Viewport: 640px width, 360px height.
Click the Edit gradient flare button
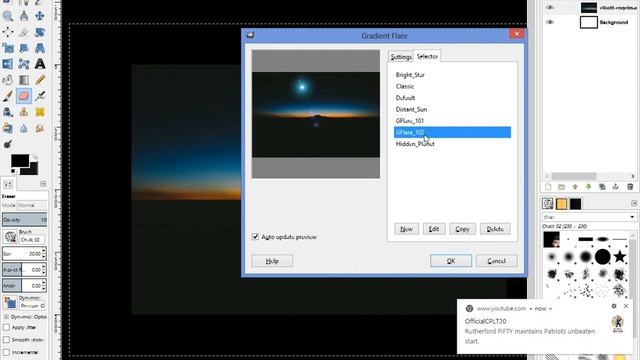[434, 229]
